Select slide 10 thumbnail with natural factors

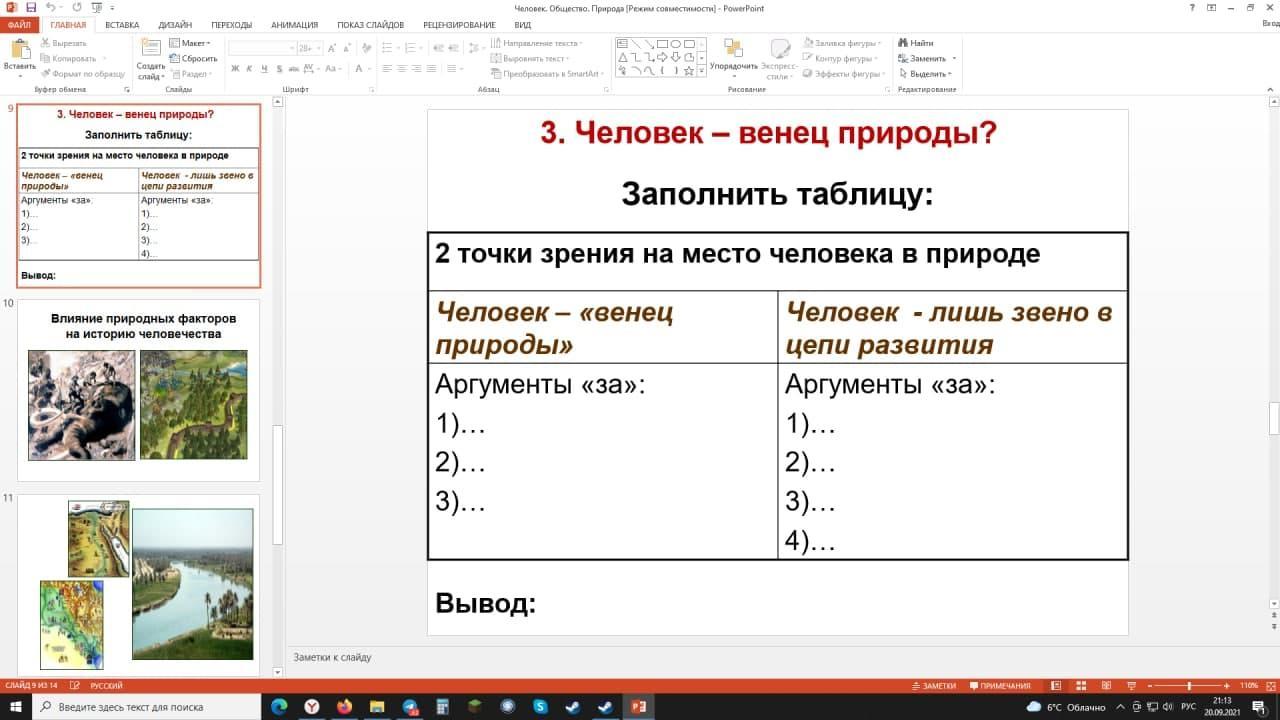(138, 390)
